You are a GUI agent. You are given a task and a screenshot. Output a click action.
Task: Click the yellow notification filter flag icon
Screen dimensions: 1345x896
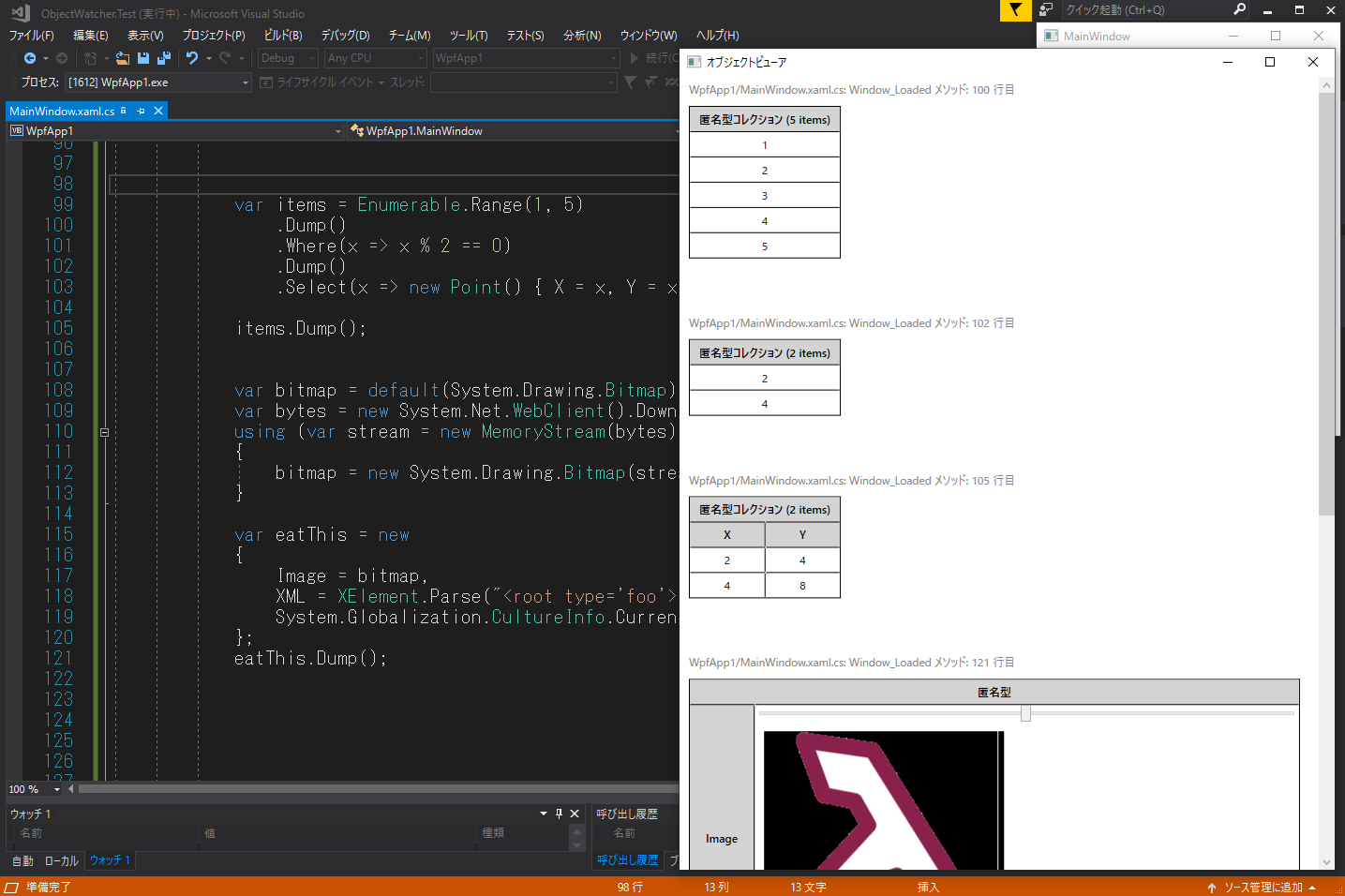click(x=1015, y=10)
